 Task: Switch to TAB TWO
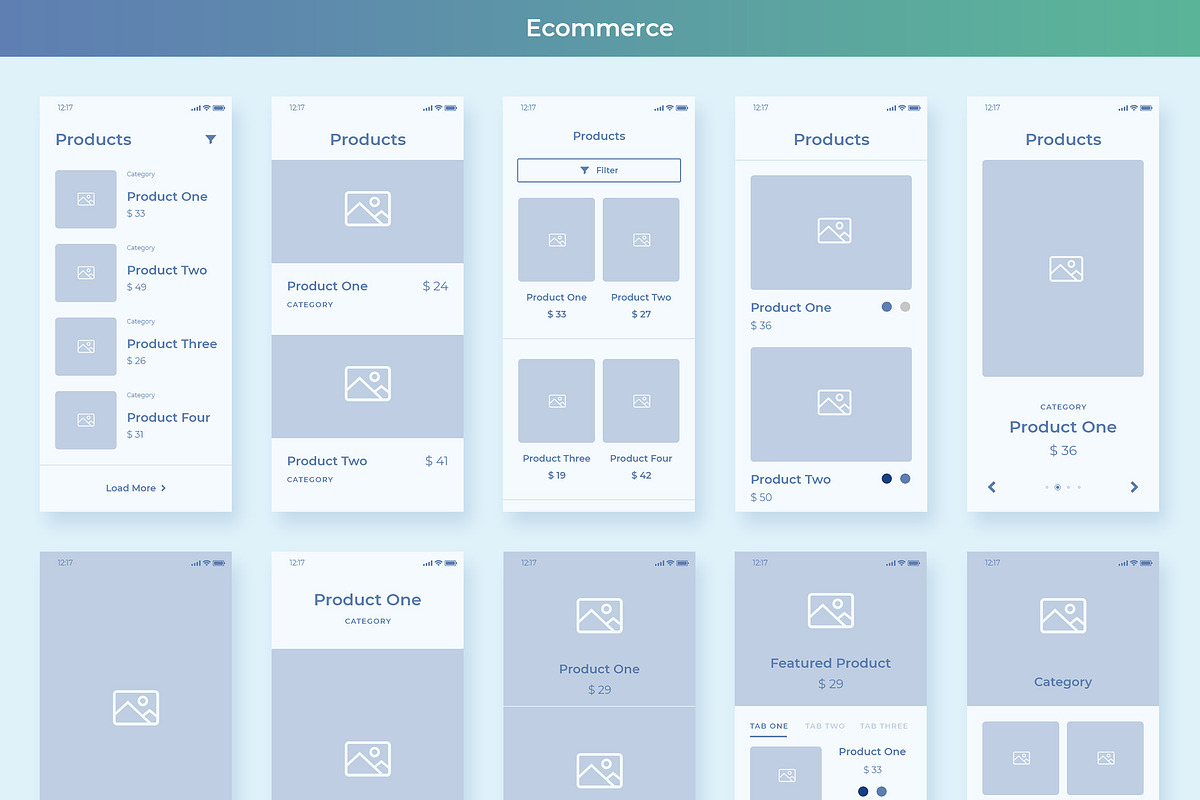tap(826, 726)
